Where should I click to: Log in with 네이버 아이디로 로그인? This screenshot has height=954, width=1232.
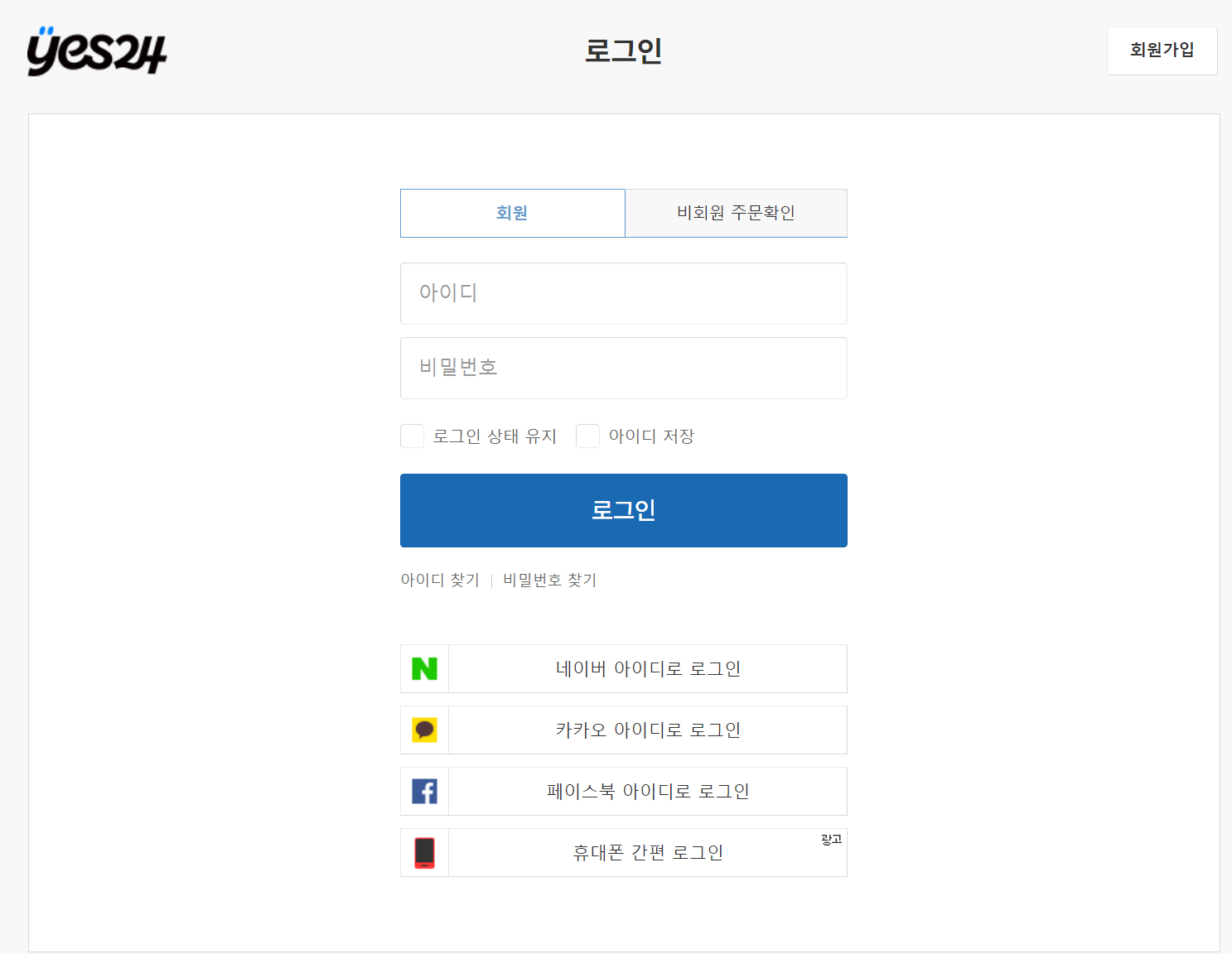tap(647, 668)
